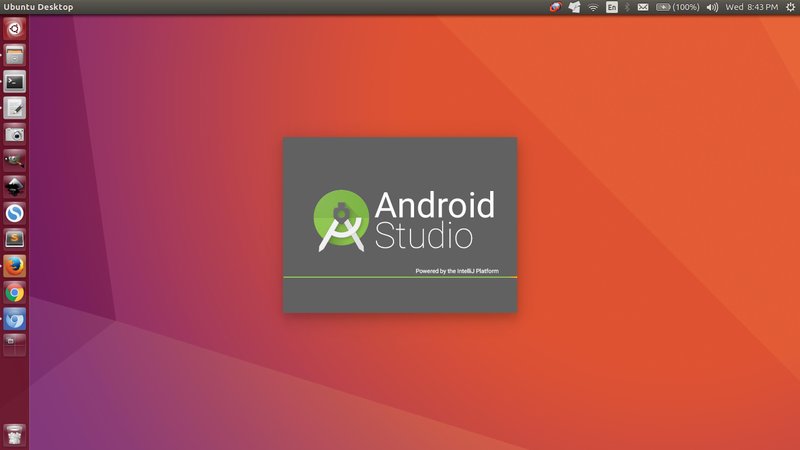Open Simplenote launcher icon
The image size is (800, 450).
pos(14,213)
